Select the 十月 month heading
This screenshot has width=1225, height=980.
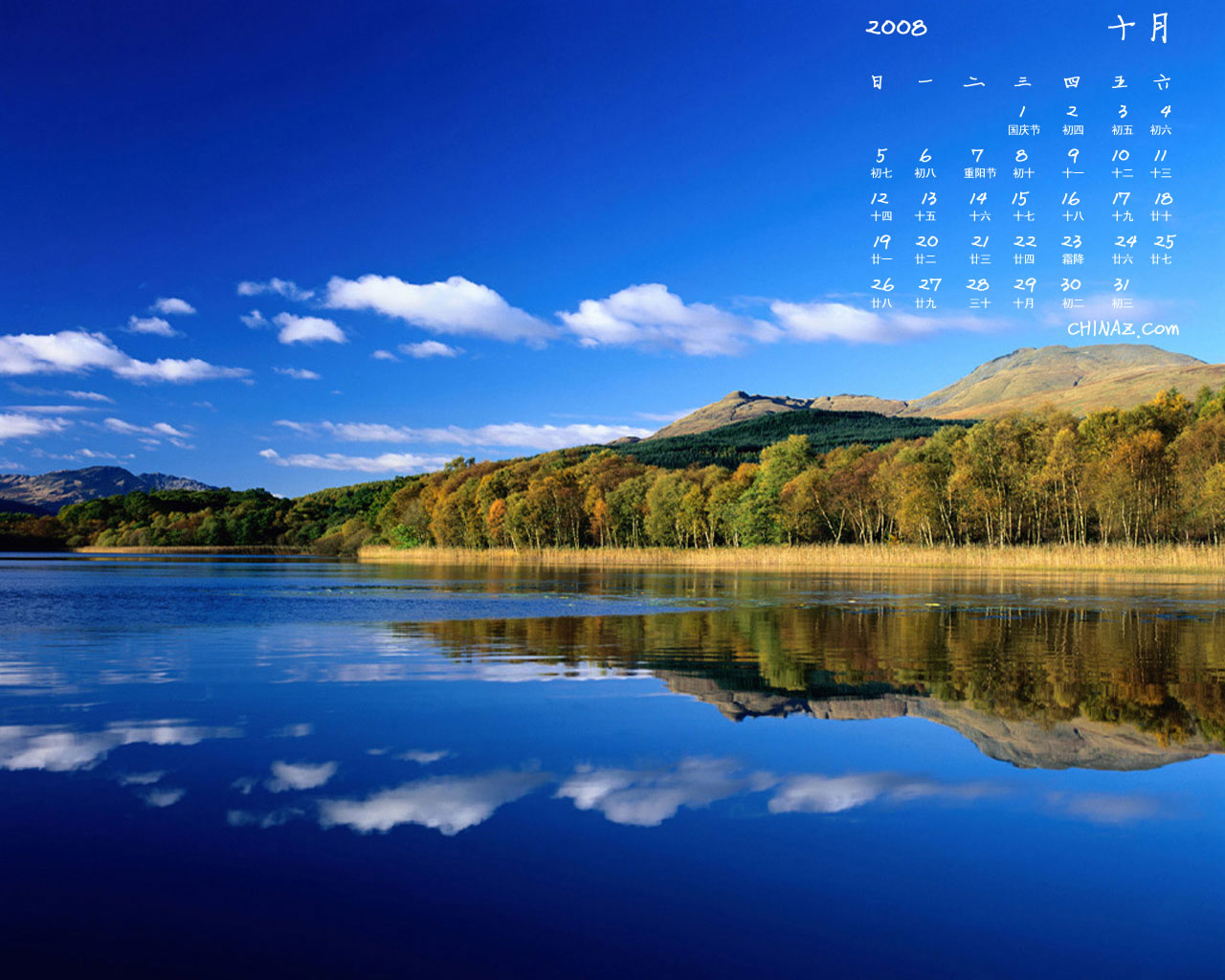[x=1139, y=27]
